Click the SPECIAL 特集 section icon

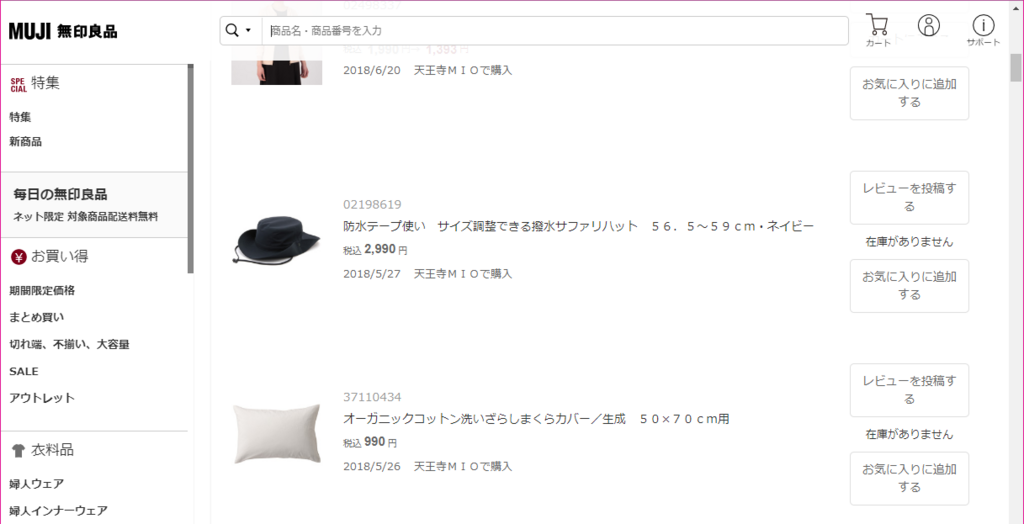[18, 84]
